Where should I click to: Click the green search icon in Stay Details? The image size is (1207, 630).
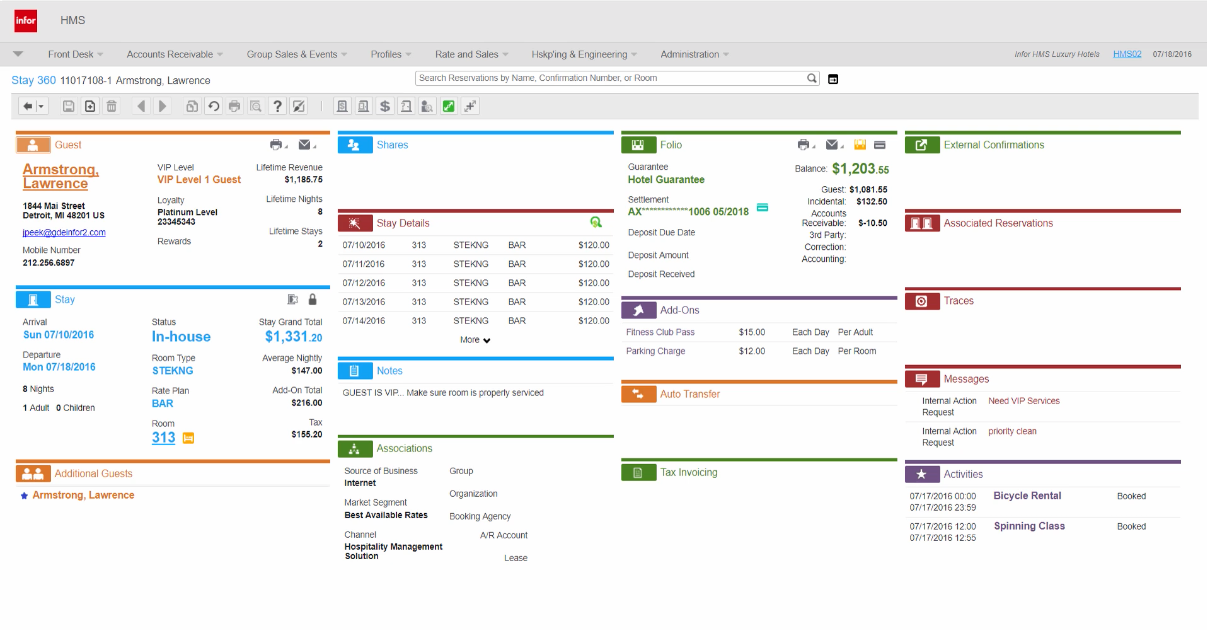(596, 223)
